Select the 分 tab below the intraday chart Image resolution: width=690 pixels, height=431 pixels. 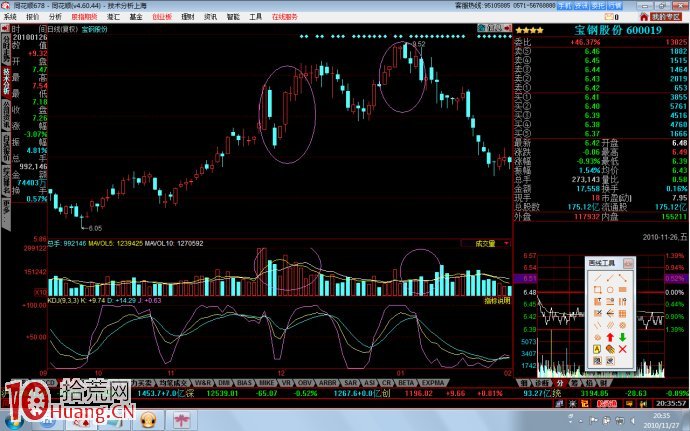561,382
